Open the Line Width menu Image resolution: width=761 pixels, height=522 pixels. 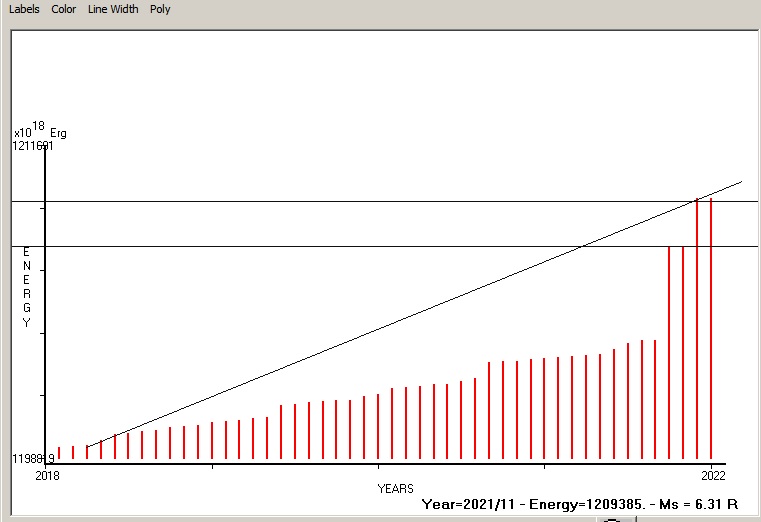click(113, 9)
